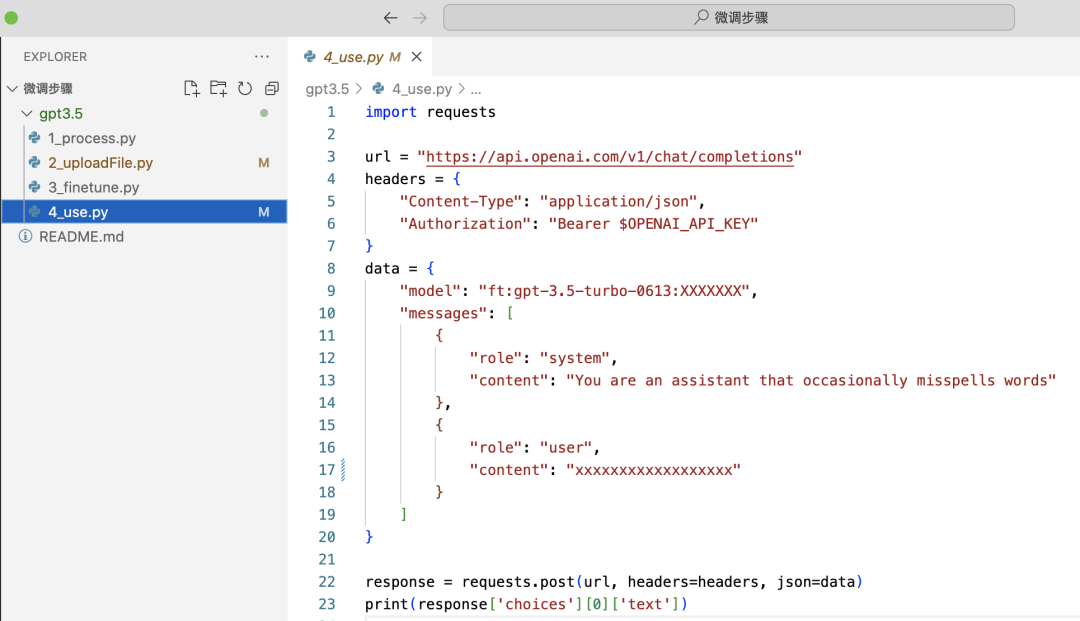Click the 4_use.py breadcrumb segment
The width and height of the screenshot is (1080, 621).
click(422, 89)
